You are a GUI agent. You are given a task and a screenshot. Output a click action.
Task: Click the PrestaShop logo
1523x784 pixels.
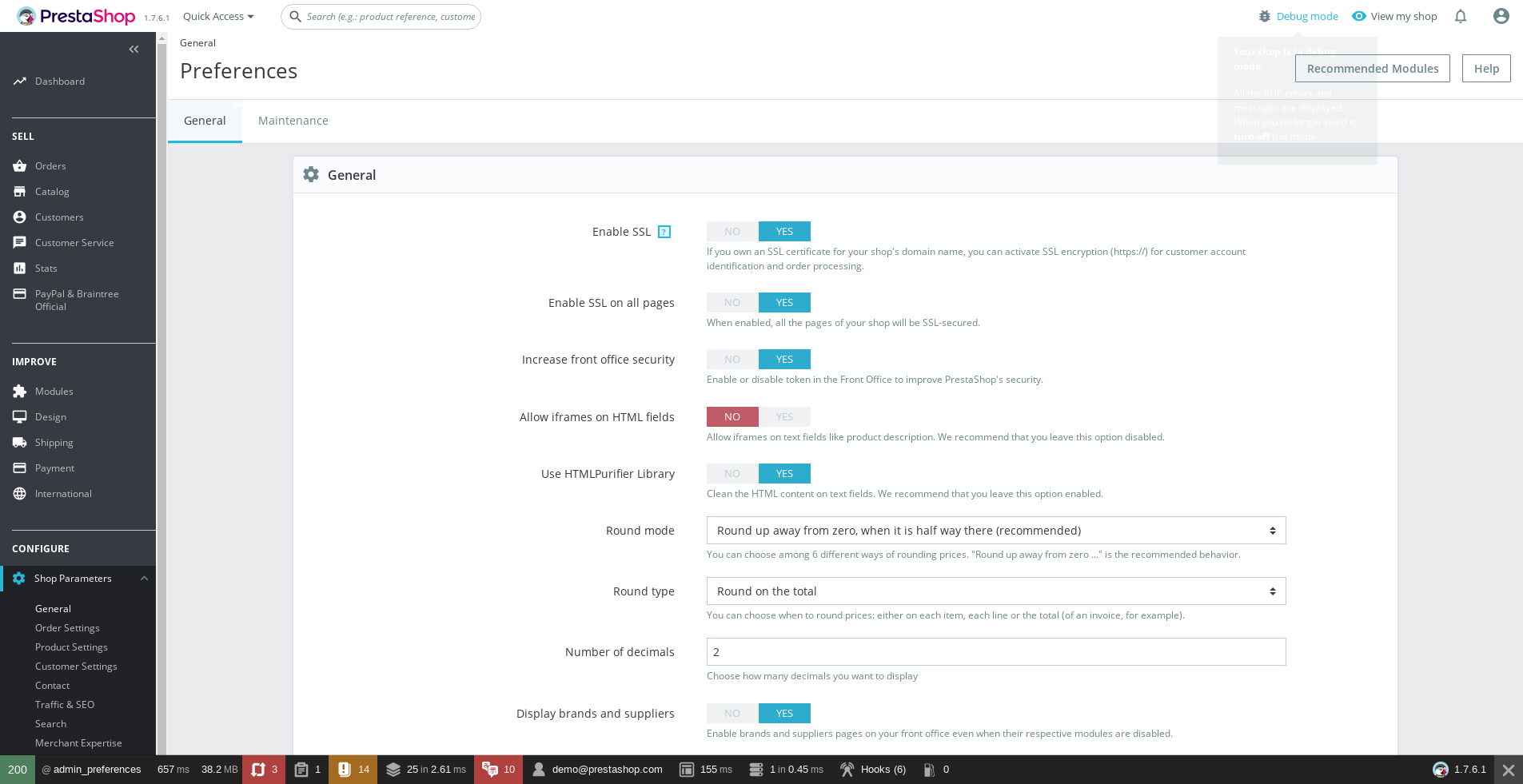click(x=76, y=16)
